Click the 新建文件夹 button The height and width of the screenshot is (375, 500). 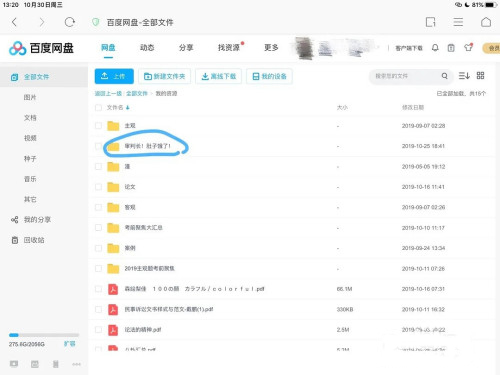coord(164,76)
